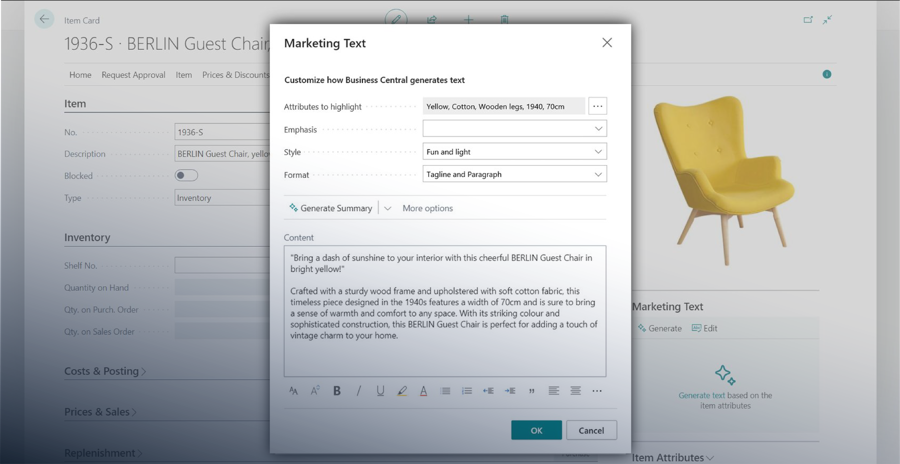Insert a numbered list
Image resolution: width=900 pixels, height=464 pixels.
pos(467,390)
